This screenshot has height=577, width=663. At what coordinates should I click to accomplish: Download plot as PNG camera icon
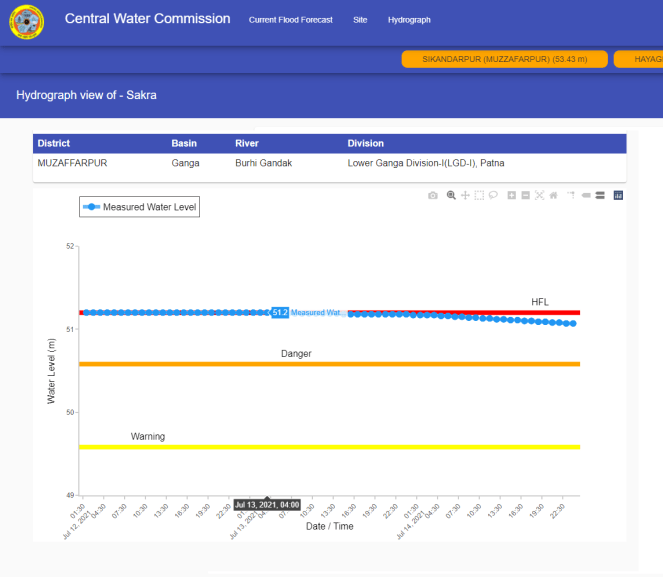pos(433,196)
